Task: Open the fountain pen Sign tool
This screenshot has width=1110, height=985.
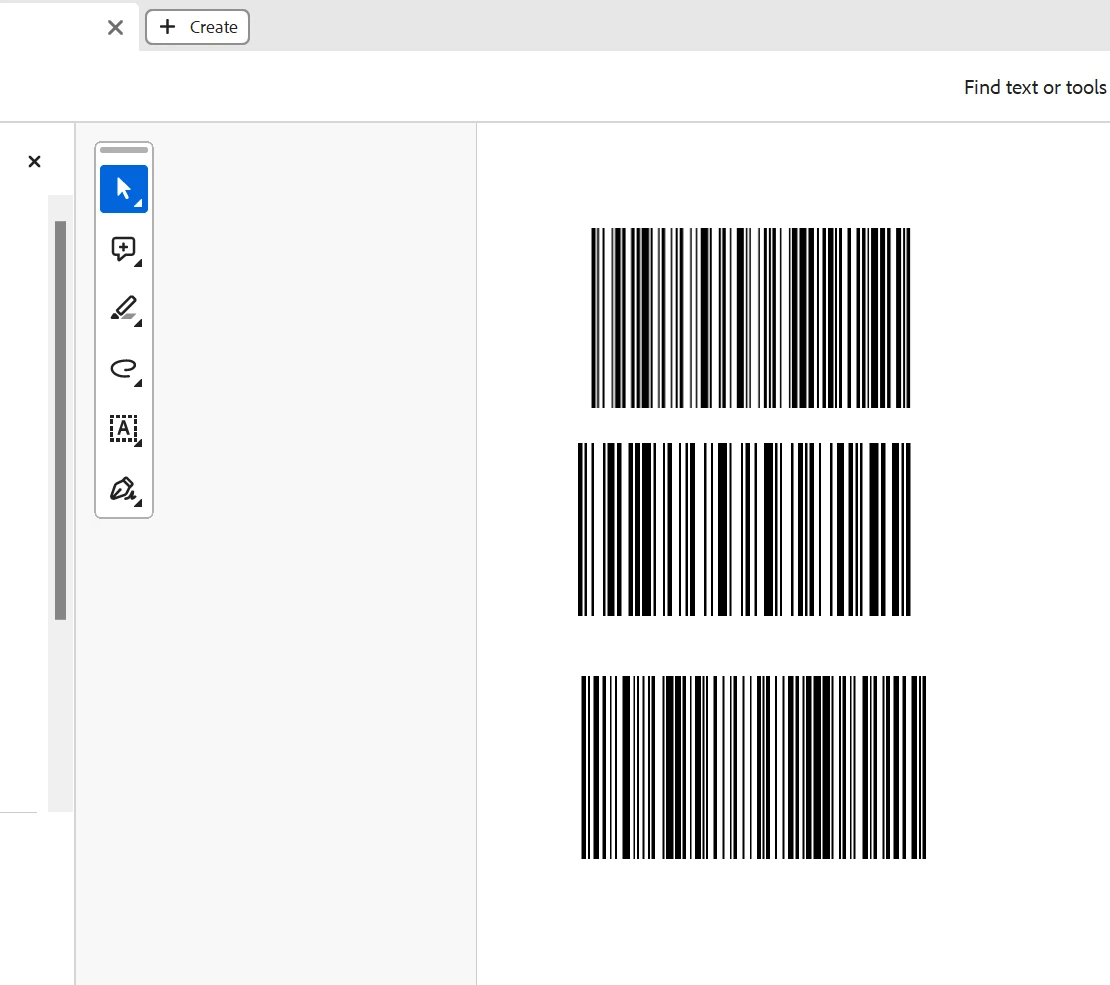Action: 123,489
